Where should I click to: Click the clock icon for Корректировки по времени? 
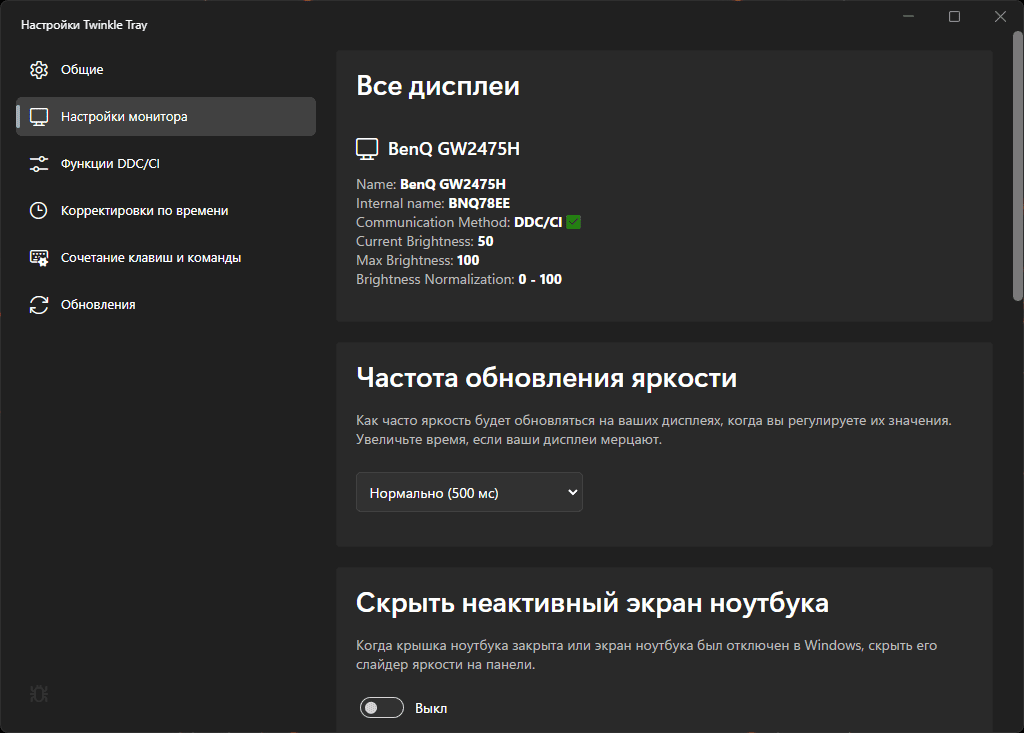click(39, 210)
